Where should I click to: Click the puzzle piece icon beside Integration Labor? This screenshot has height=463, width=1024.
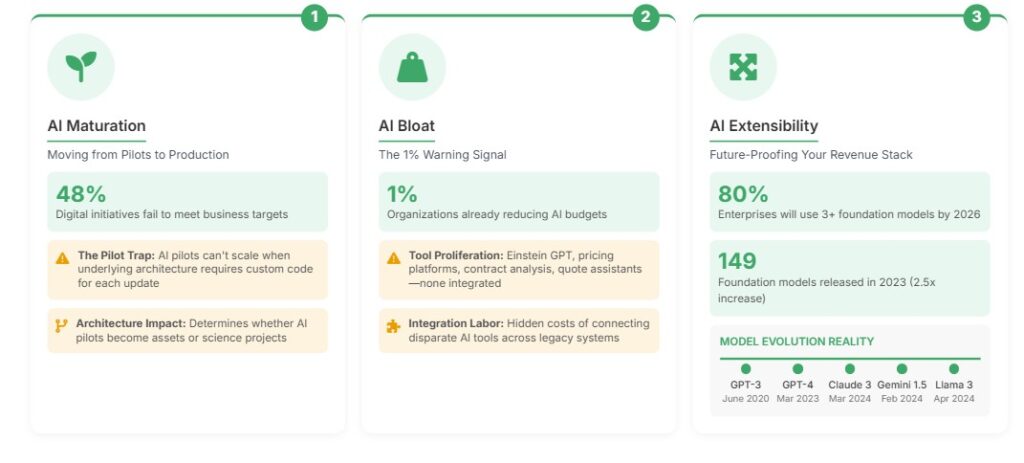click(393, 325)
